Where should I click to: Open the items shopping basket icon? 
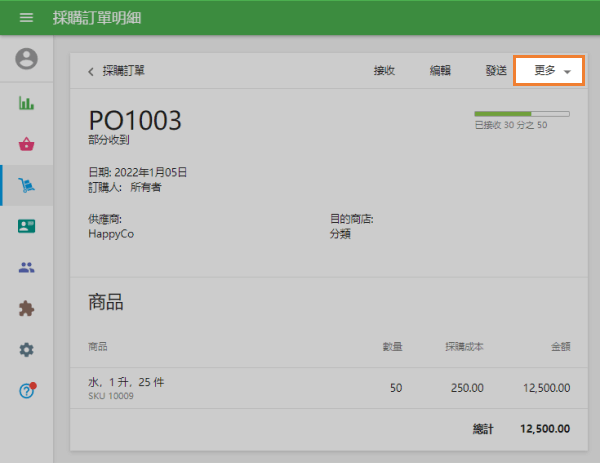click(26, 144)
